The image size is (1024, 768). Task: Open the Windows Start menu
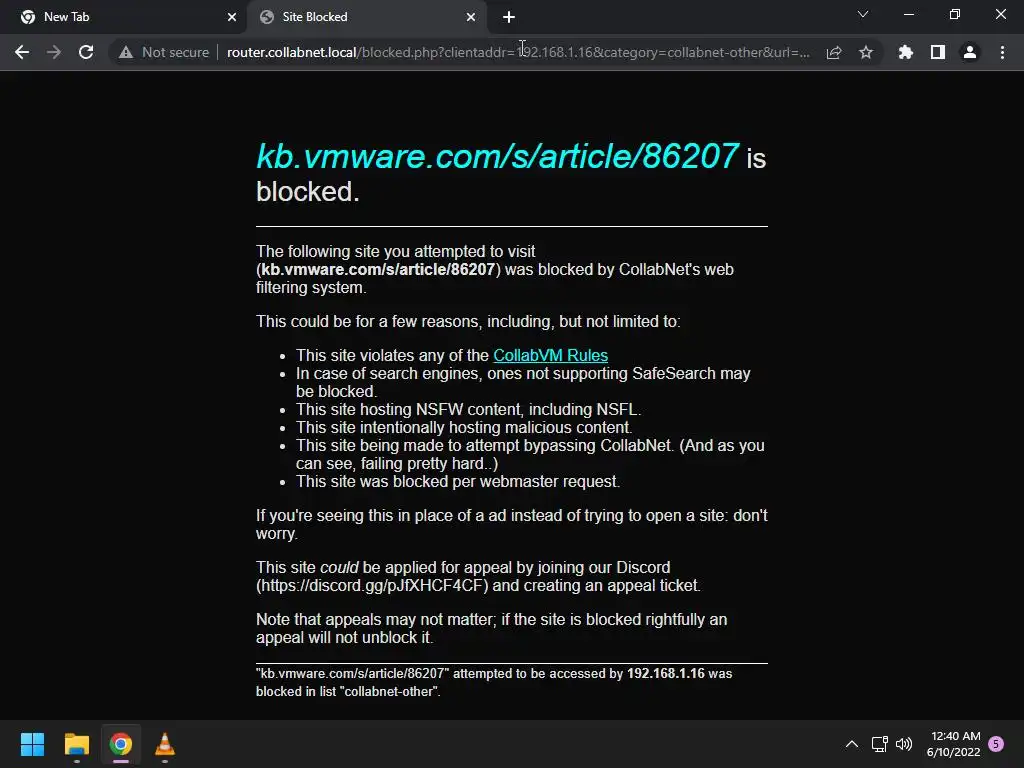(x=32, y=744)
